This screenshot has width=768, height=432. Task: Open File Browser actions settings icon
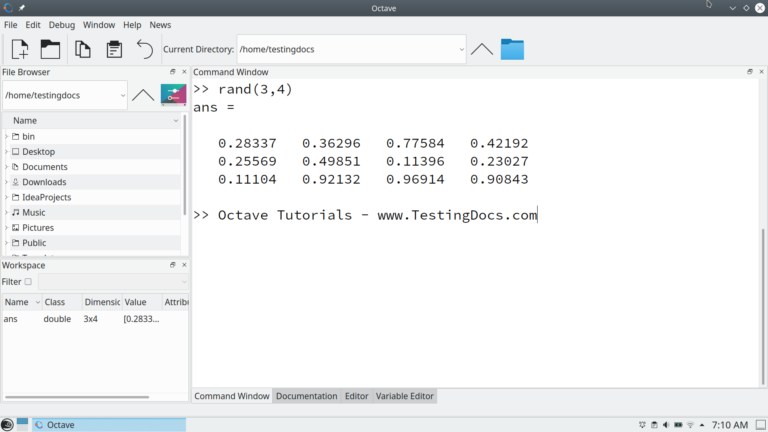173,95
